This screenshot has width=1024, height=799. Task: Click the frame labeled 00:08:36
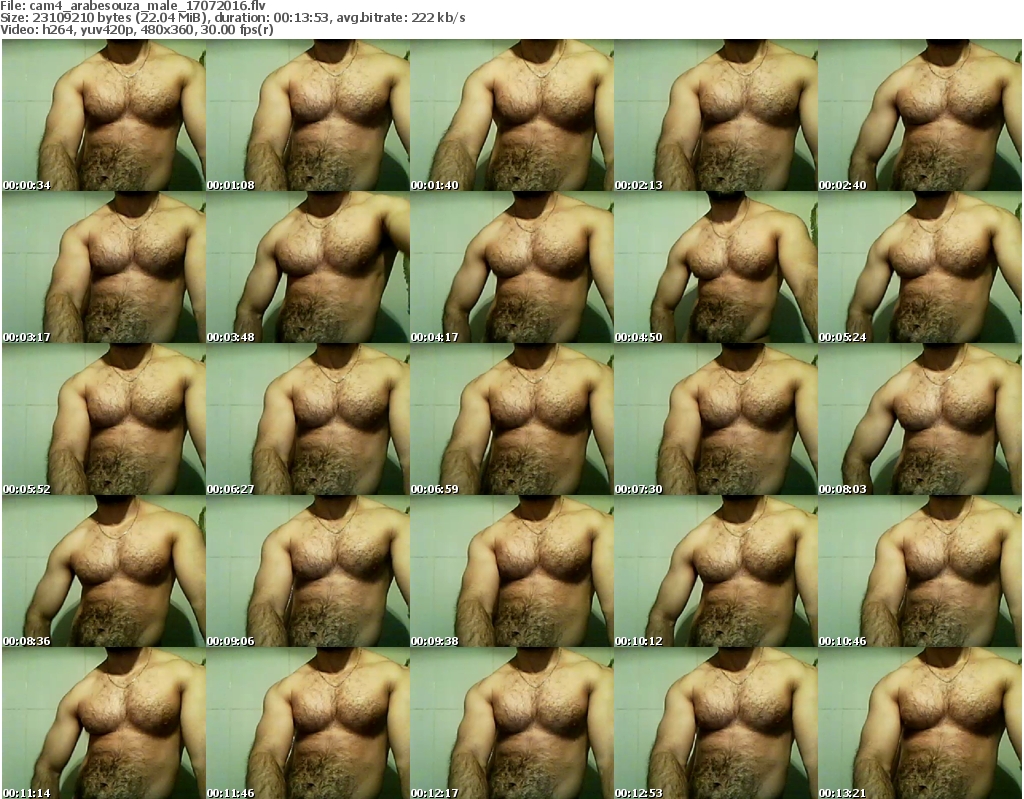(104, 572)
